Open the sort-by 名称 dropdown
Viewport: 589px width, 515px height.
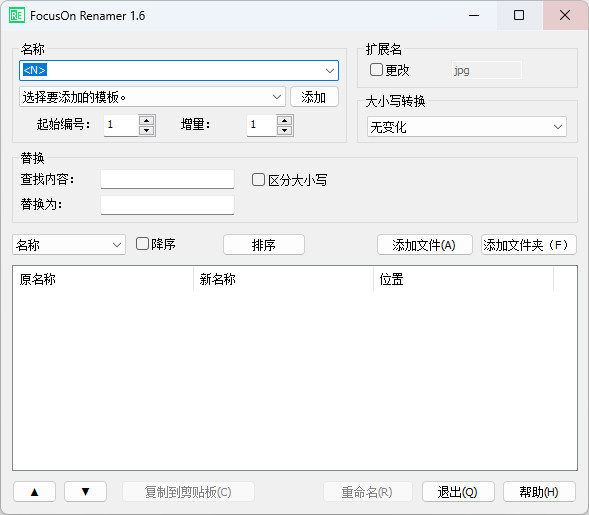click(x=117, y=245)
